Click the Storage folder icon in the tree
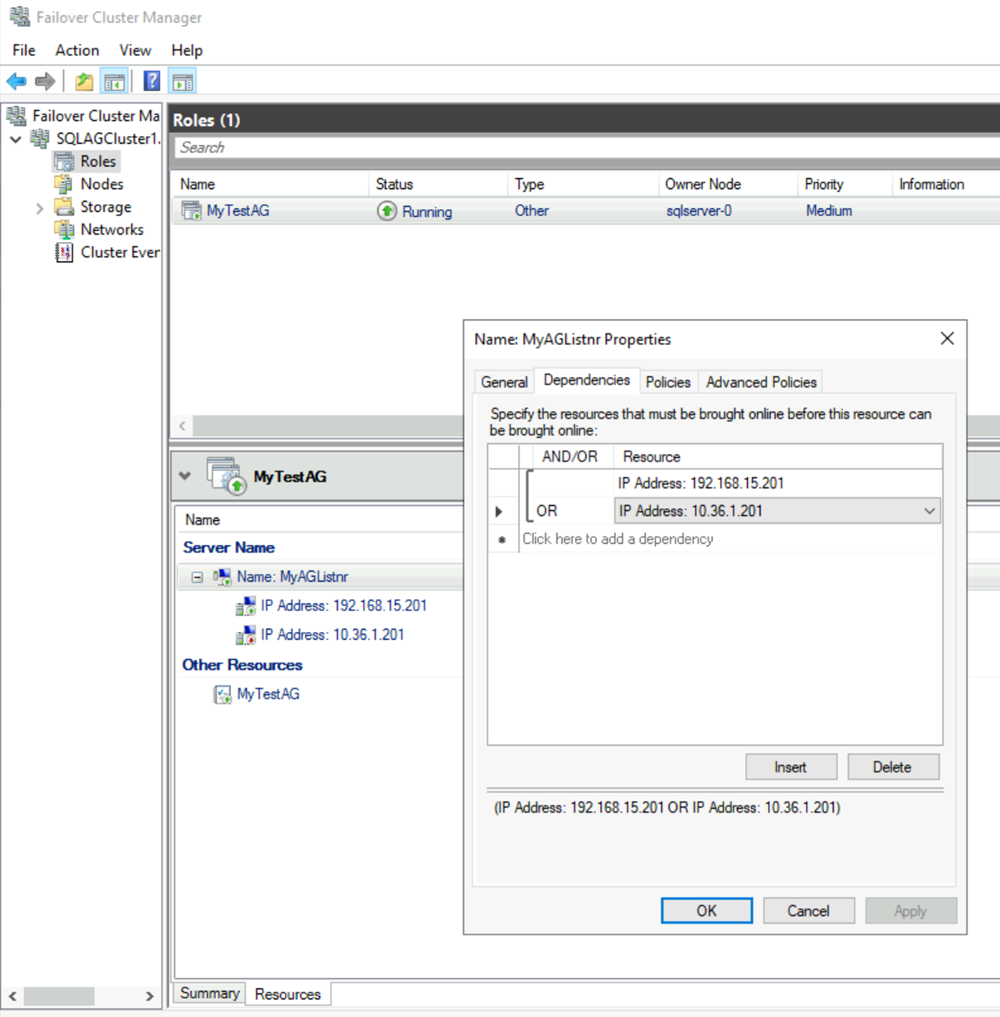Screen dimensions: 1000x1017 click(64, 207)
